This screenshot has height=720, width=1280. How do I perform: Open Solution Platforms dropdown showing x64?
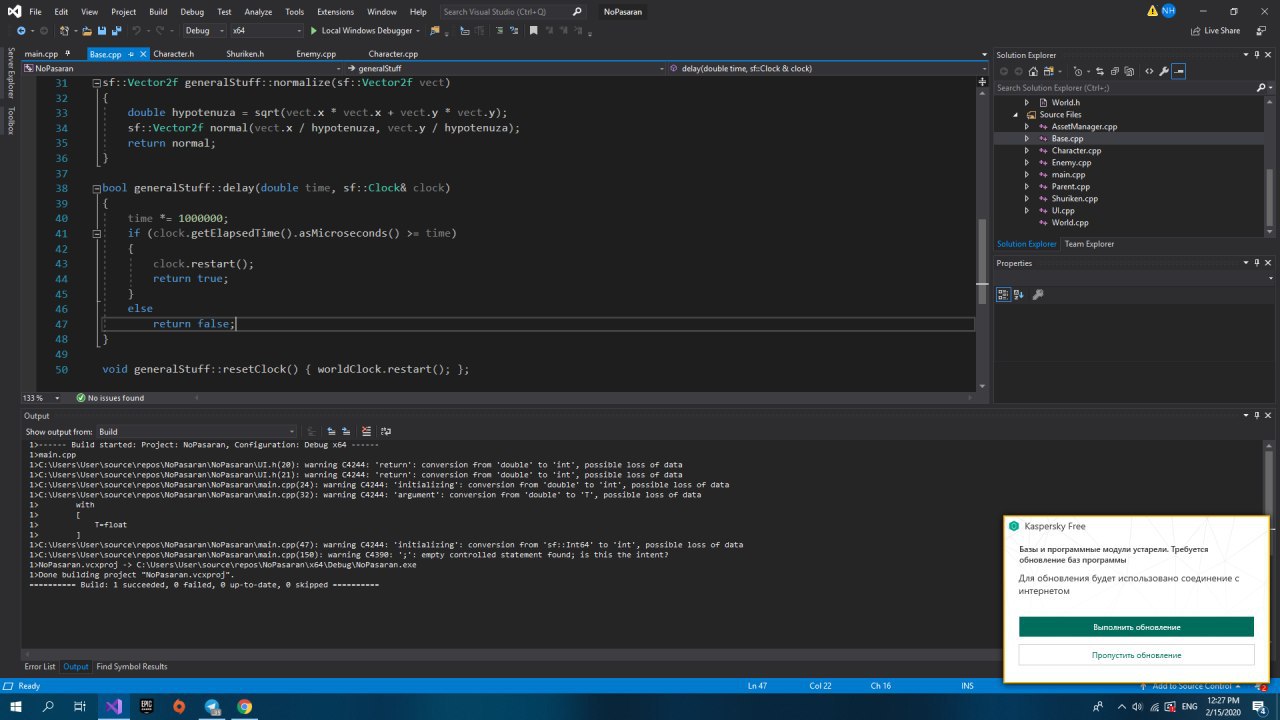coord(265,30)
